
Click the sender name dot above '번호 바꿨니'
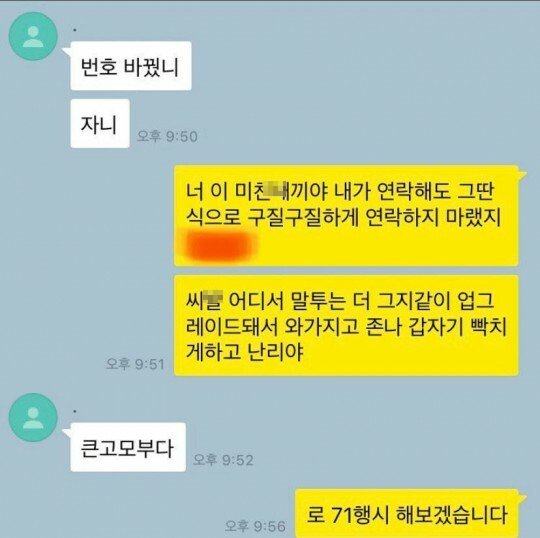(x=75, y=30)
